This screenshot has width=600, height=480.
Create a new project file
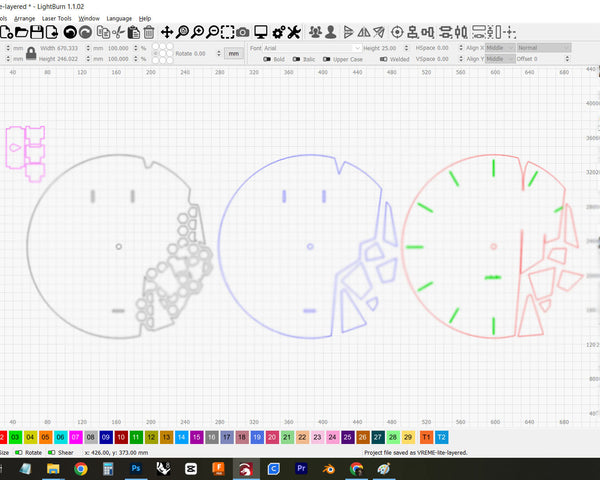6,32
